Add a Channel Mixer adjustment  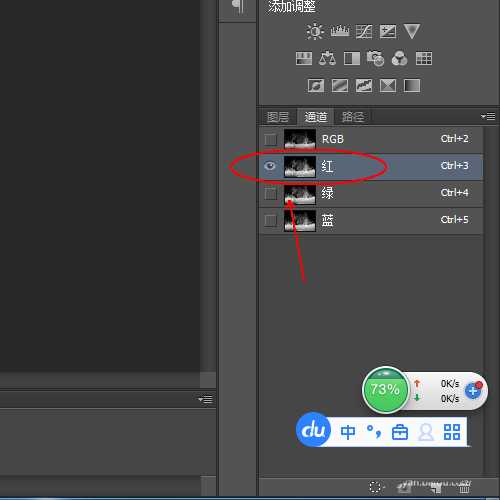point(399,59)
